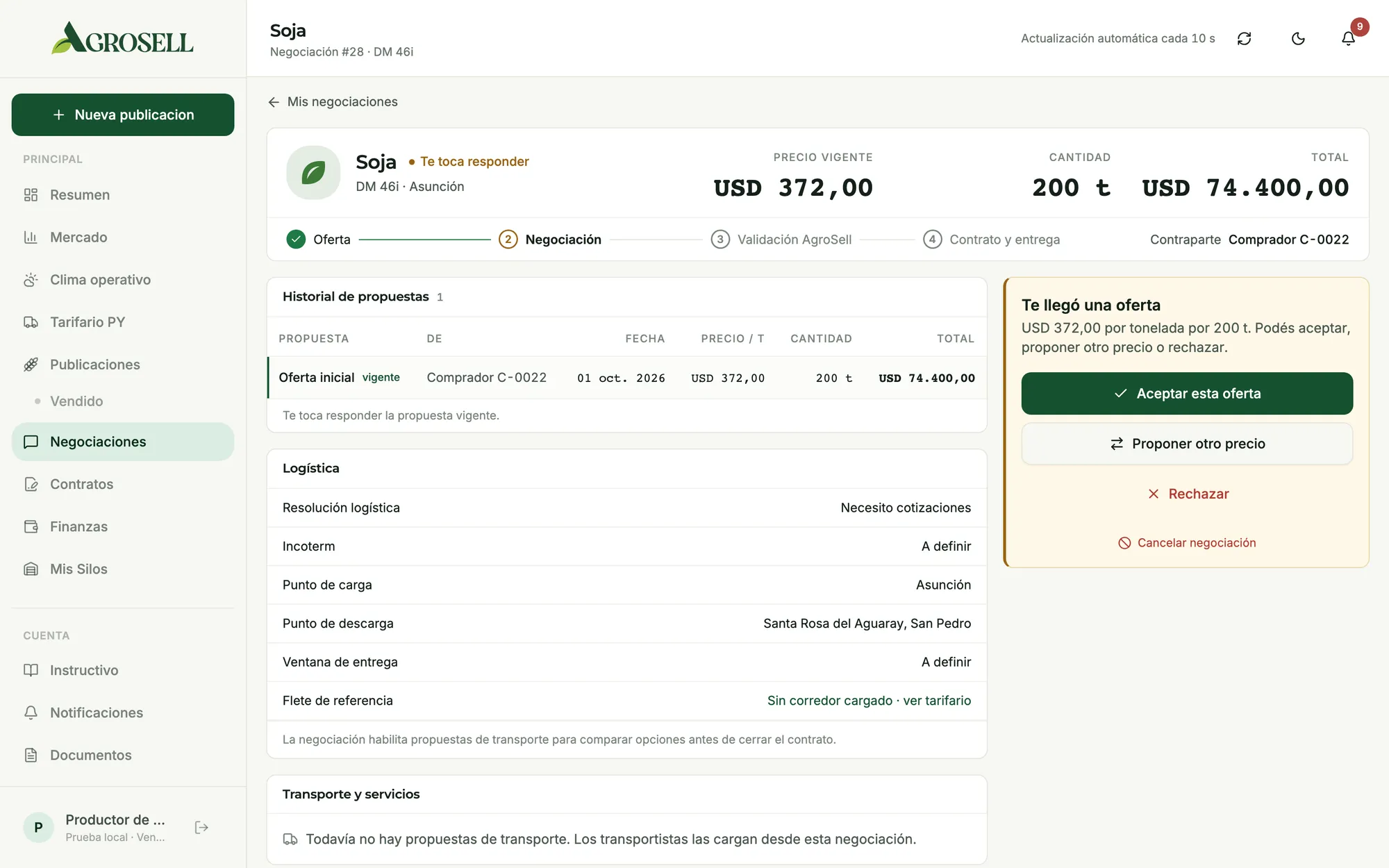Open Tarifario PY menu item
This screenshot has width=1389, height=868.
[x=122, y=322]
